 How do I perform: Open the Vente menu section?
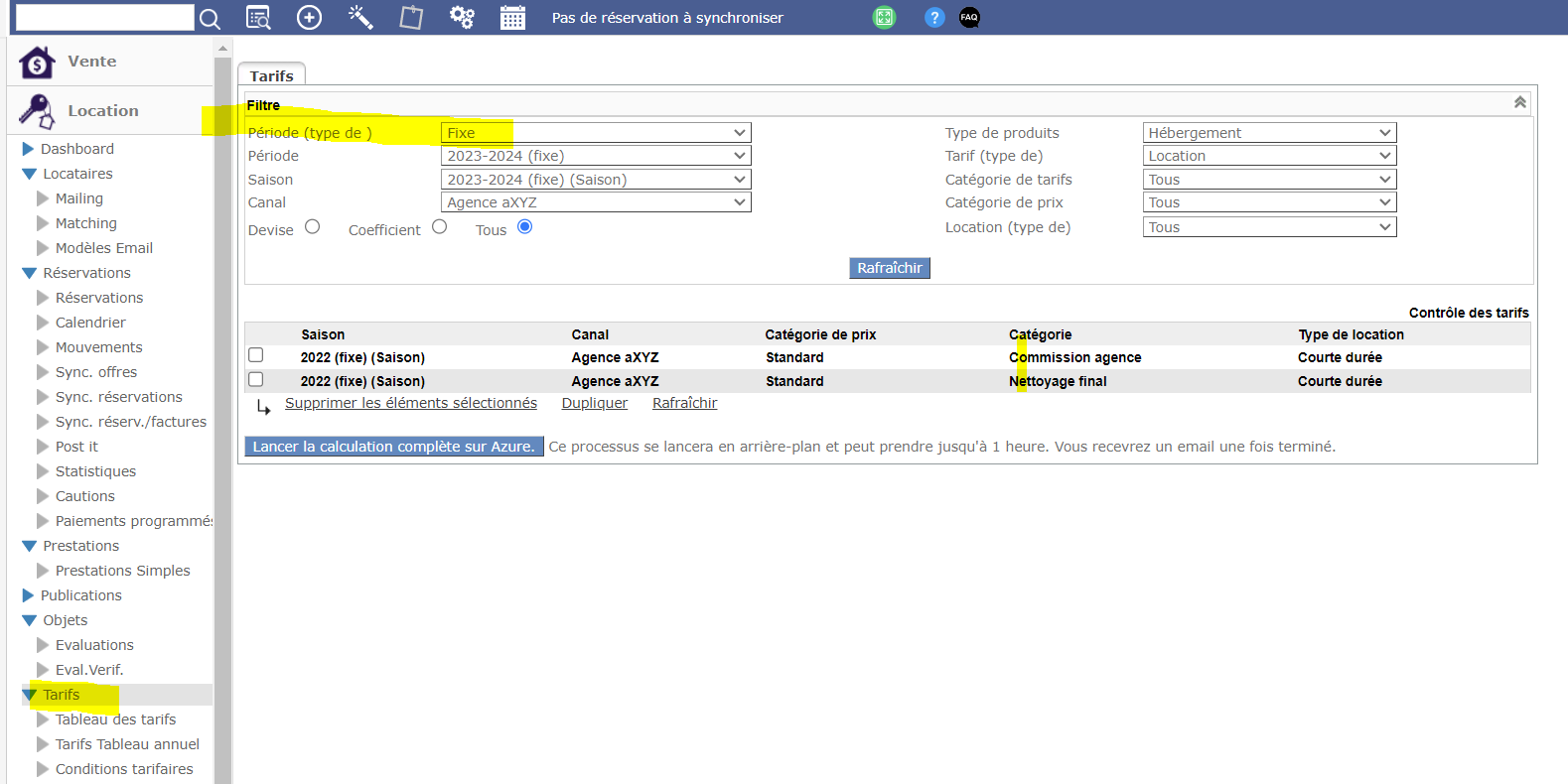[x=91, y=62]
